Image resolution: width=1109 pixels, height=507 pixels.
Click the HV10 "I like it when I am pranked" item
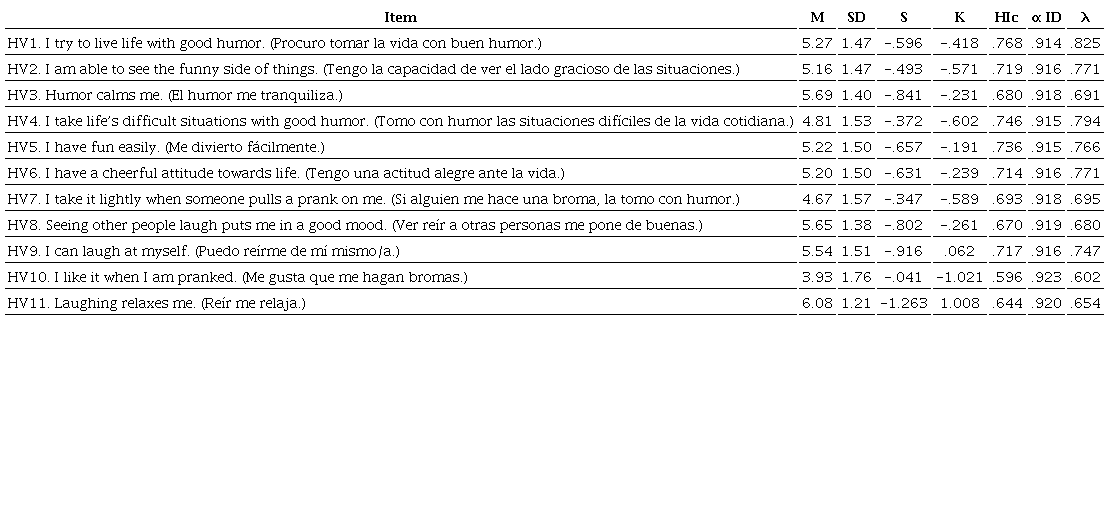tap(237, 277)
